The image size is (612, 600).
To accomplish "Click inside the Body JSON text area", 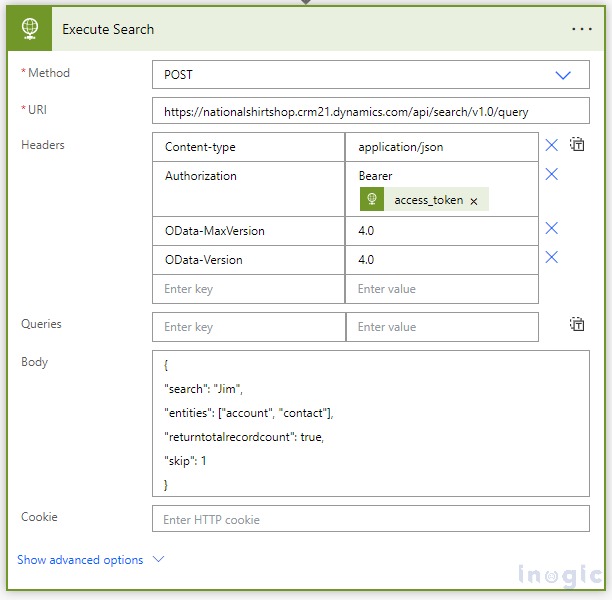I will [x=370, y=423].
